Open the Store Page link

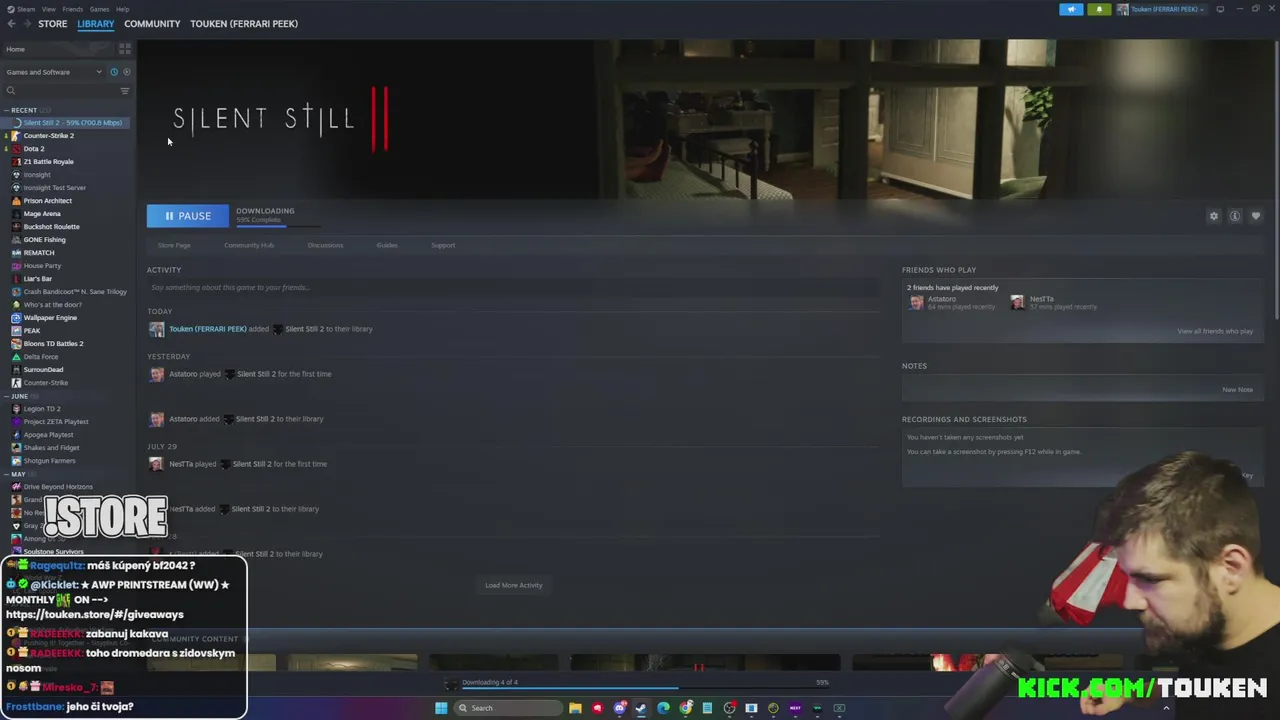(x=174, y=245)
